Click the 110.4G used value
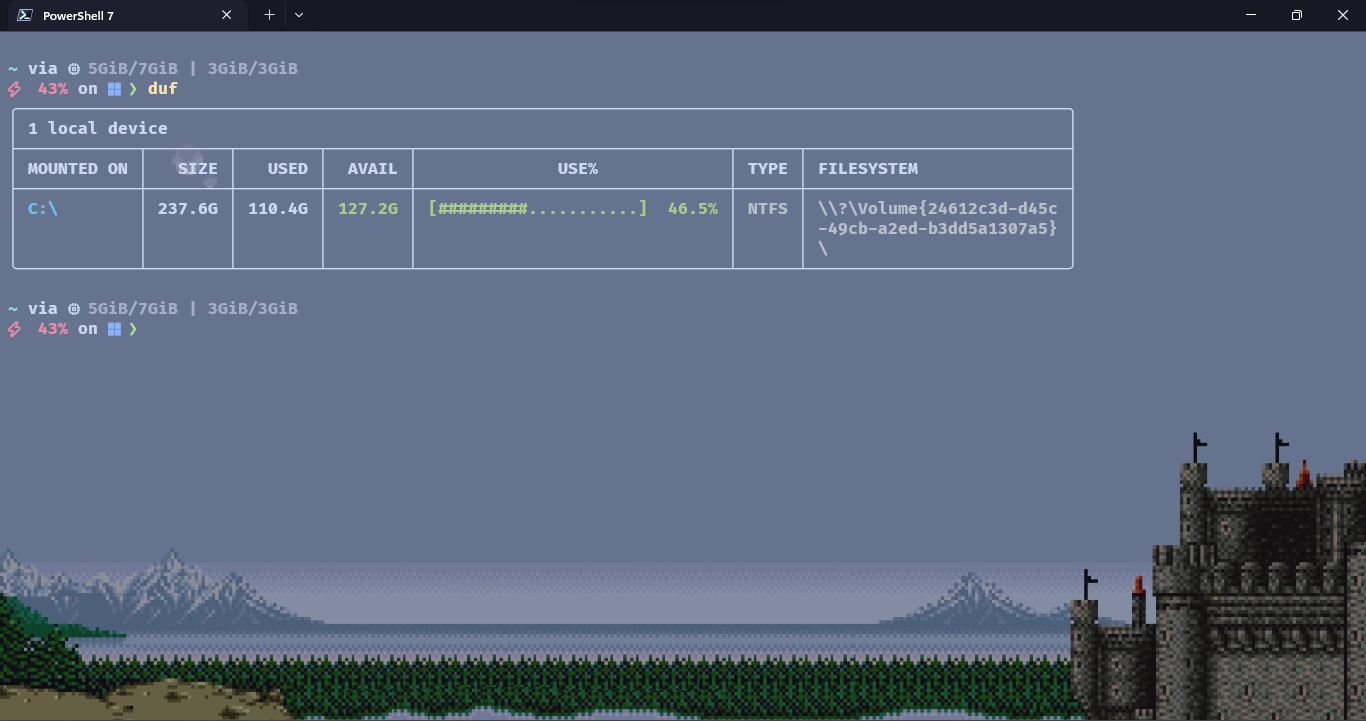 coord(277,208)
